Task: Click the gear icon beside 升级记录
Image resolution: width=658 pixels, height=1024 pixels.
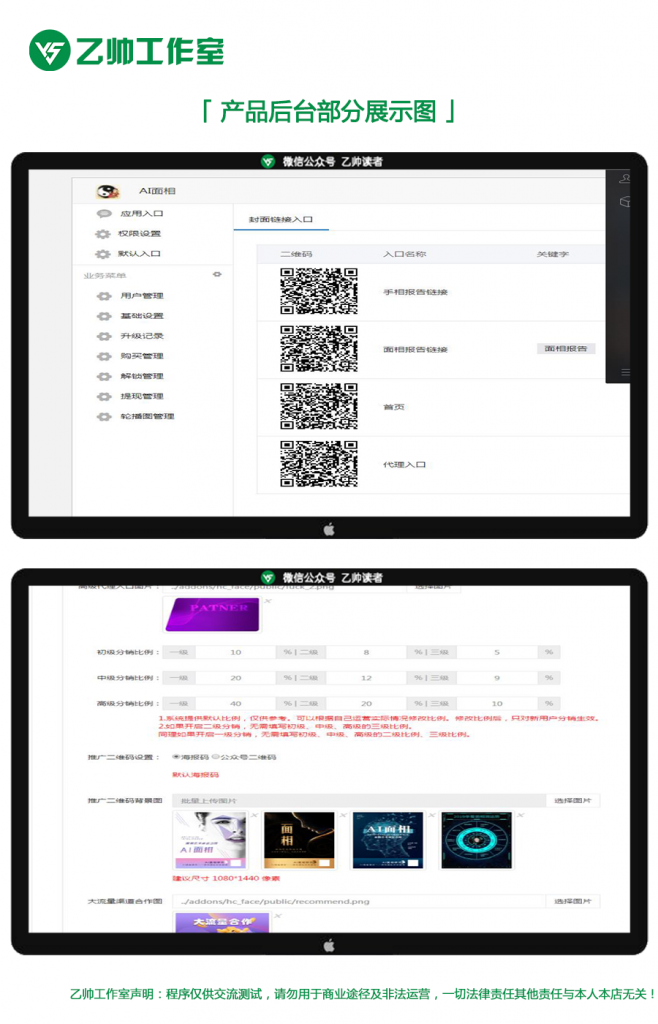Action: (104, 336)
